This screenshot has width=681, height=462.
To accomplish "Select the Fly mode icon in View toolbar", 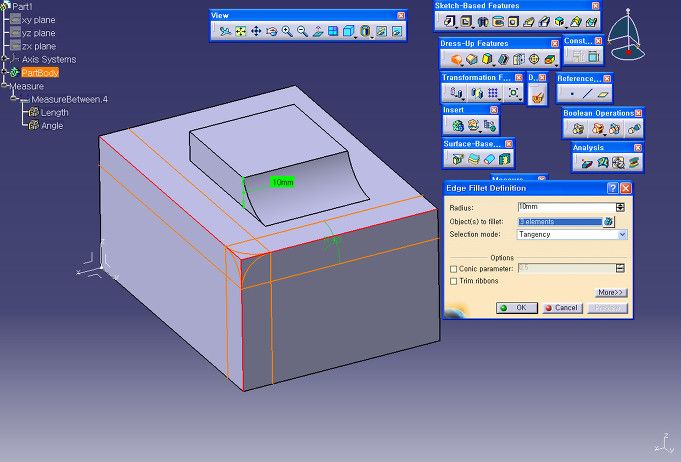I will point(225,31).
